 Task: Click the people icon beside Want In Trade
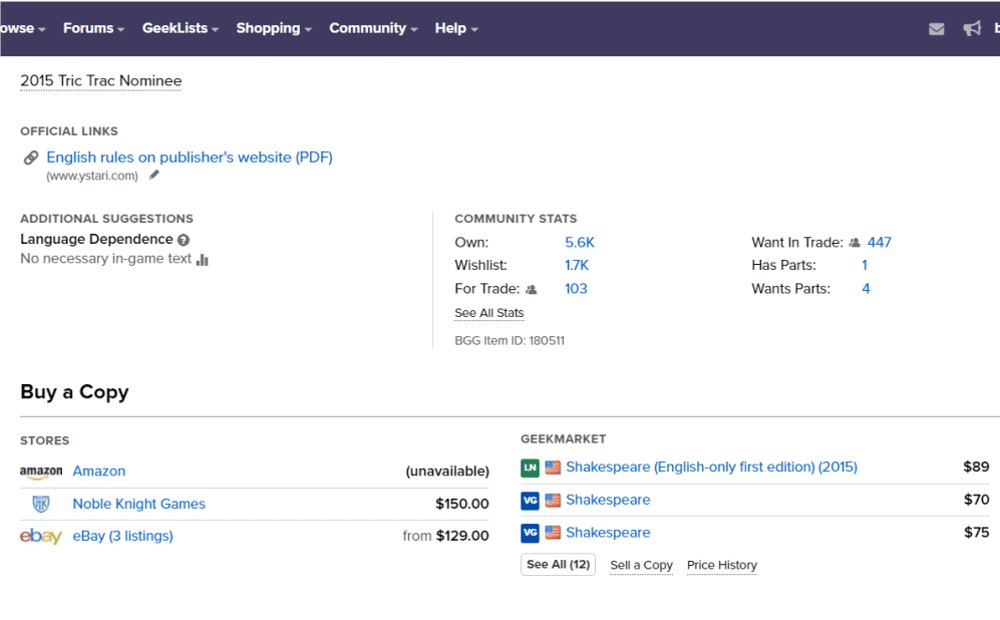pyautogui.click(x=855, y=242)
